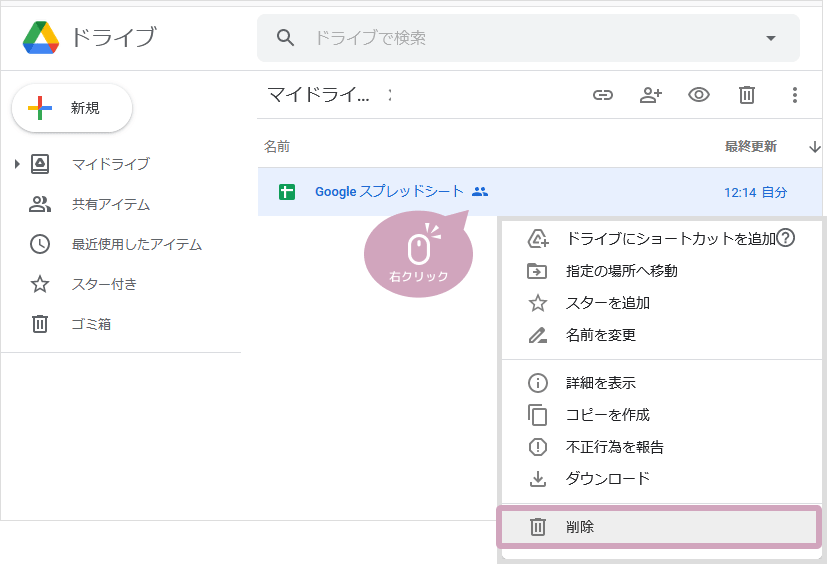Open the マイドライ... folder options menu
The height and width of the screenshot is (564, 827).
(x=390, y=95)
